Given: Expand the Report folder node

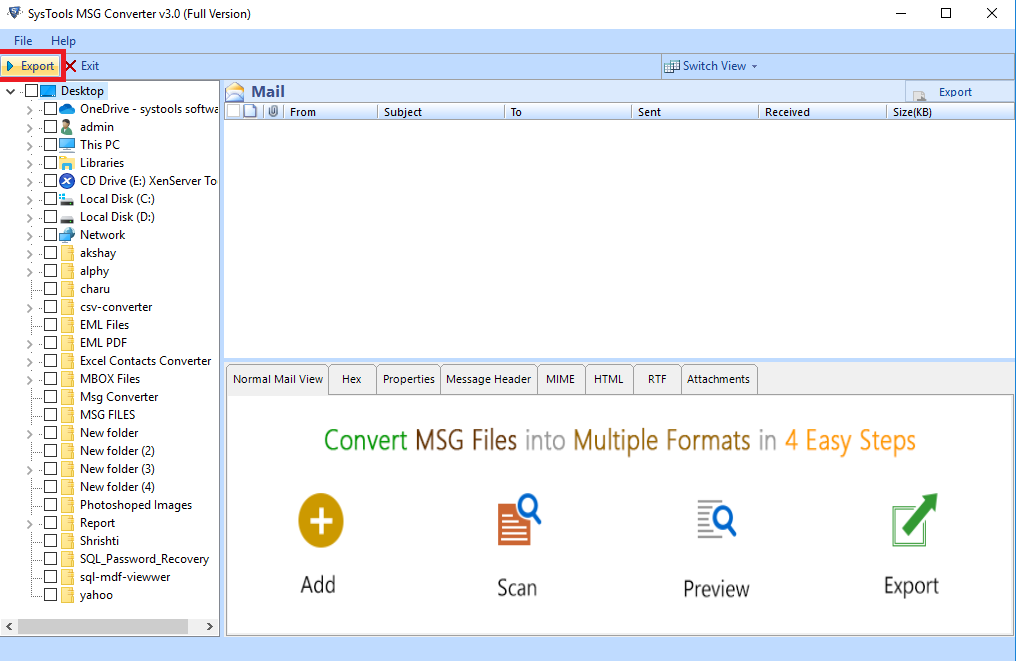Looking at the screenshot, I should click(x=29, y=524).
